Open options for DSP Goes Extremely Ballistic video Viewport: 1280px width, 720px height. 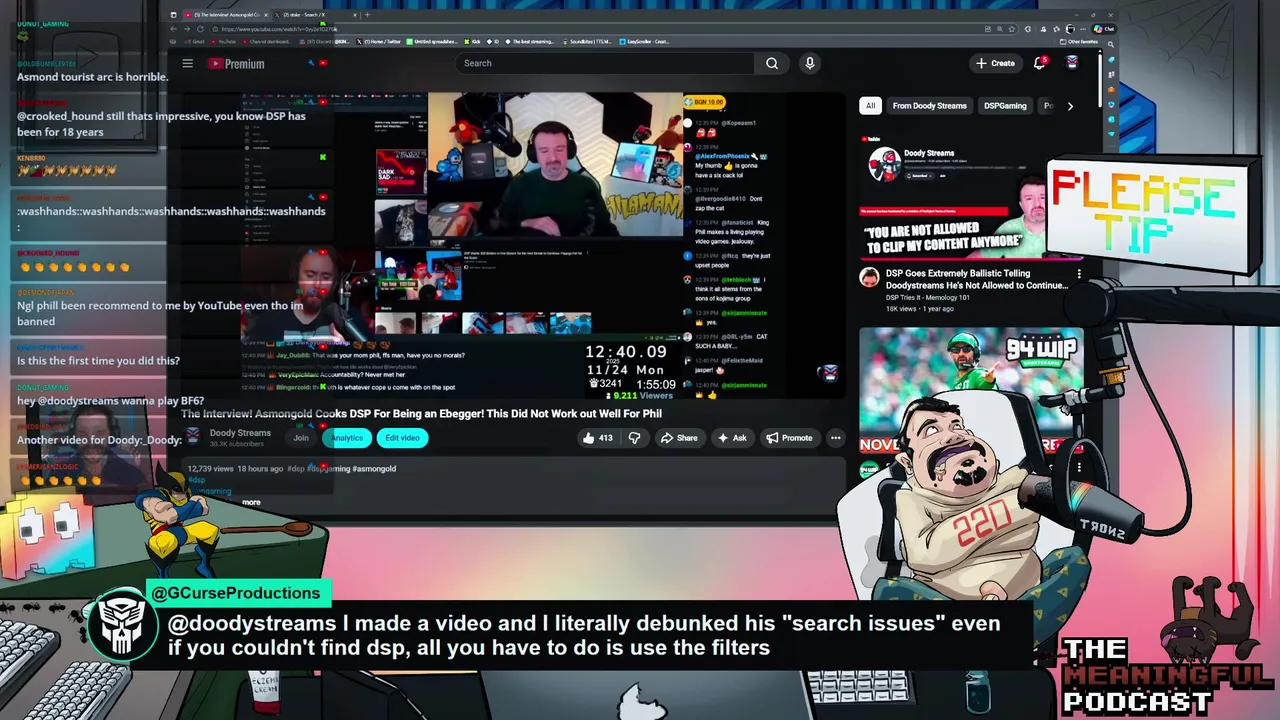pyautogui.click(x=1079, y=274)
